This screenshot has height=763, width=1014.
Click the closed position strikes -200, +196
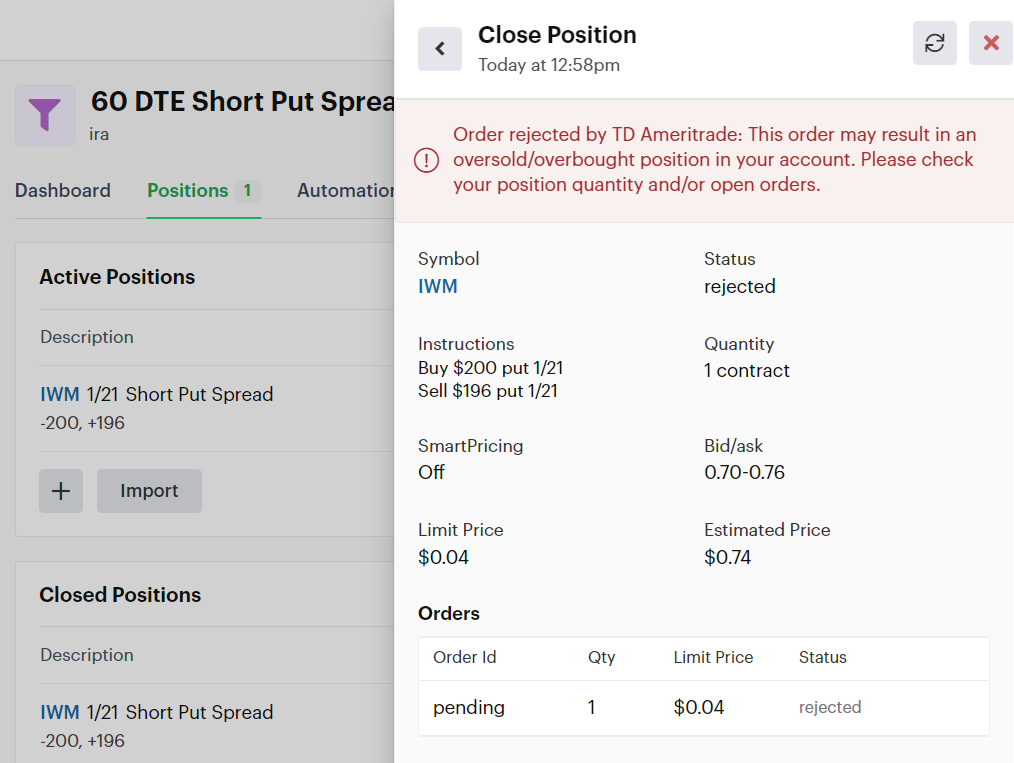click(x=82, y=741)
